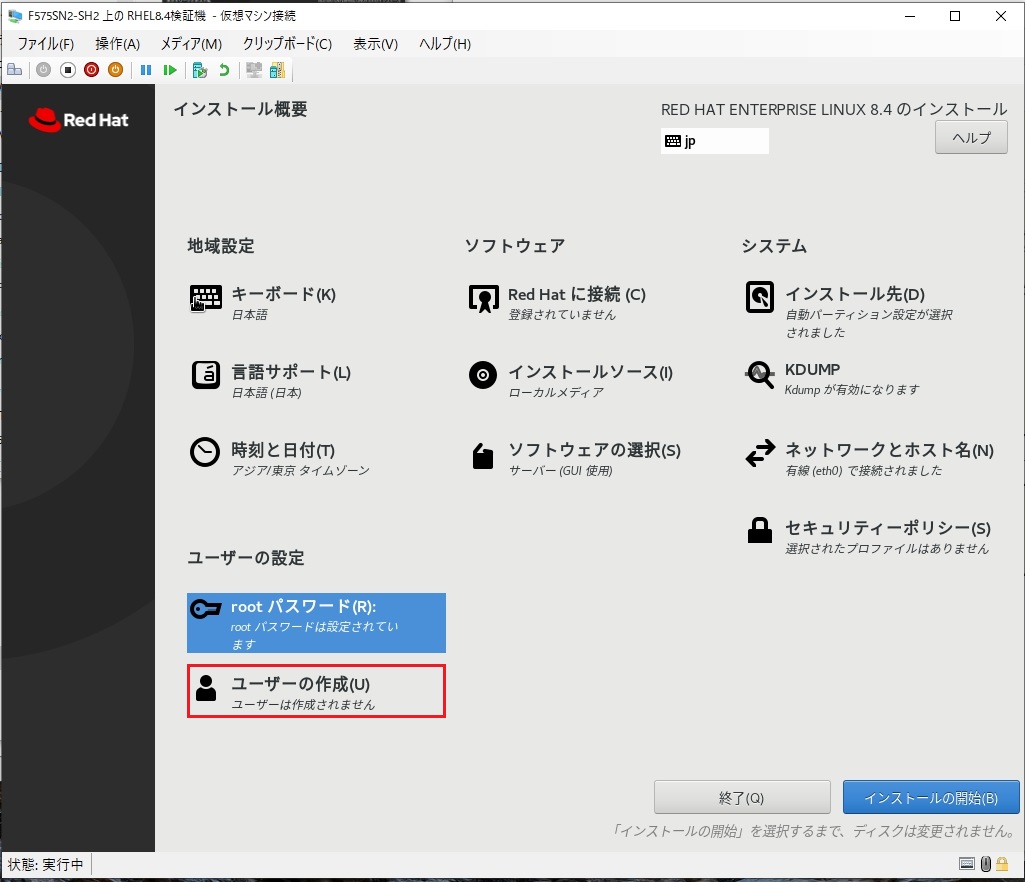Click the greyed-out monitors toolbar icon
This screenshot has width=1025, height=882.
[x=254, y=70]
